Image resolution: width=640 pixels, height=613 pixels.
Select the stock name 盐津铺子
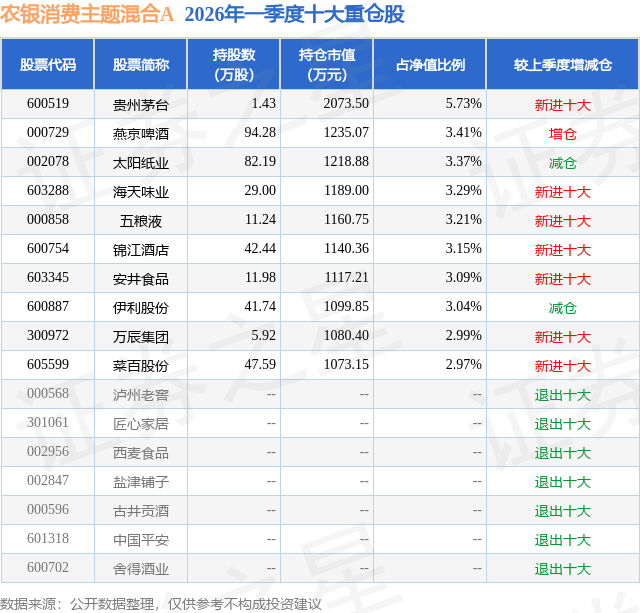(141, 482)
